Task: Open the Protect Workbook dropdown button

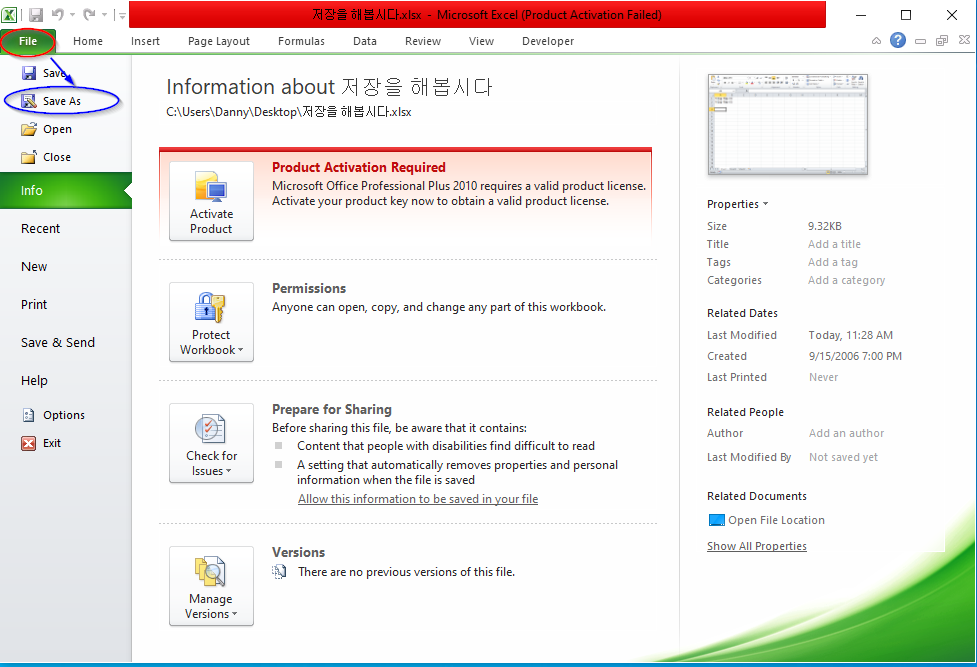Action: pos(211,322)
